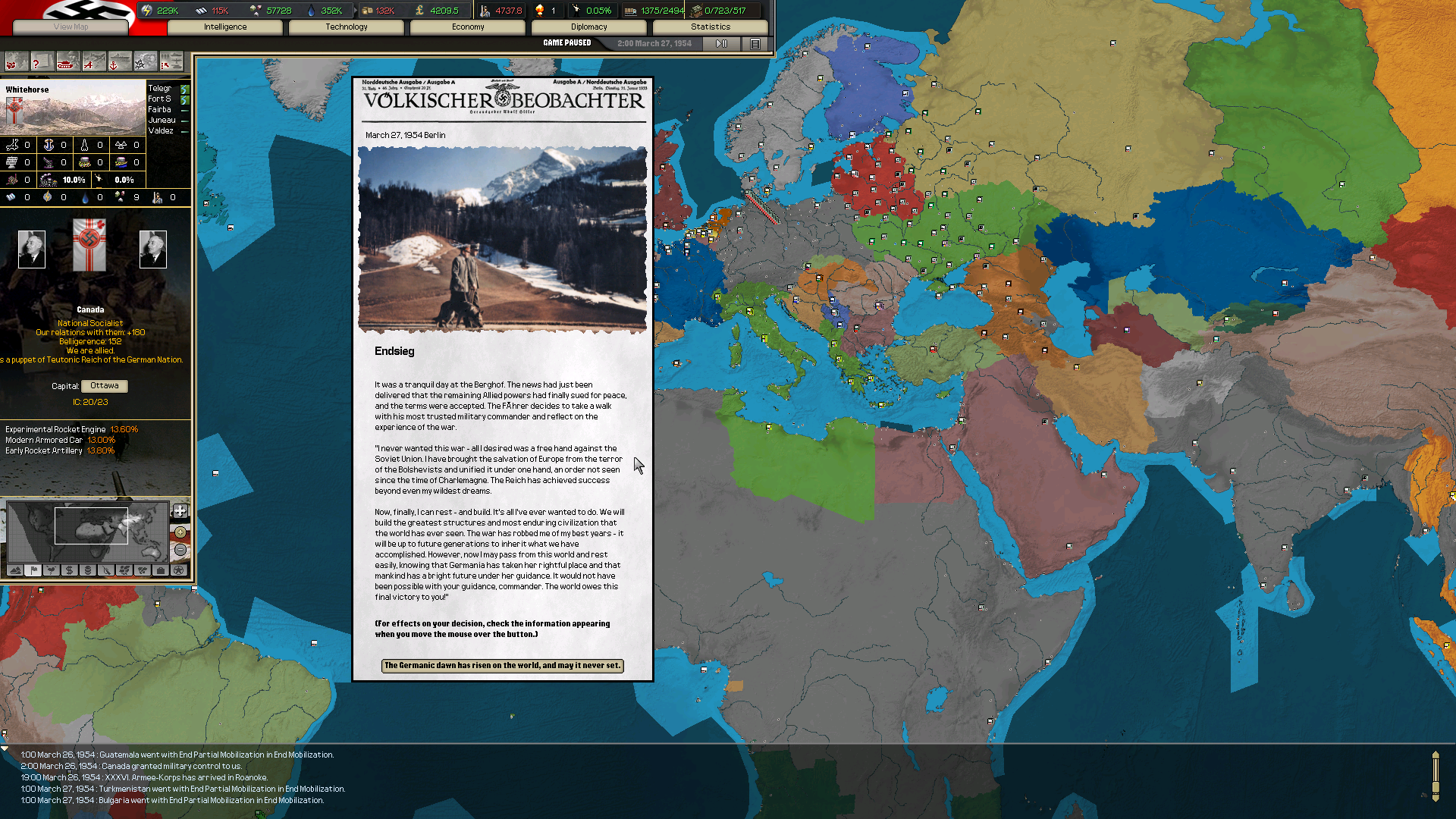This screenshot has height=819, width=1456.
Task: Open the active battles explosion list
Action: point(145,63)
